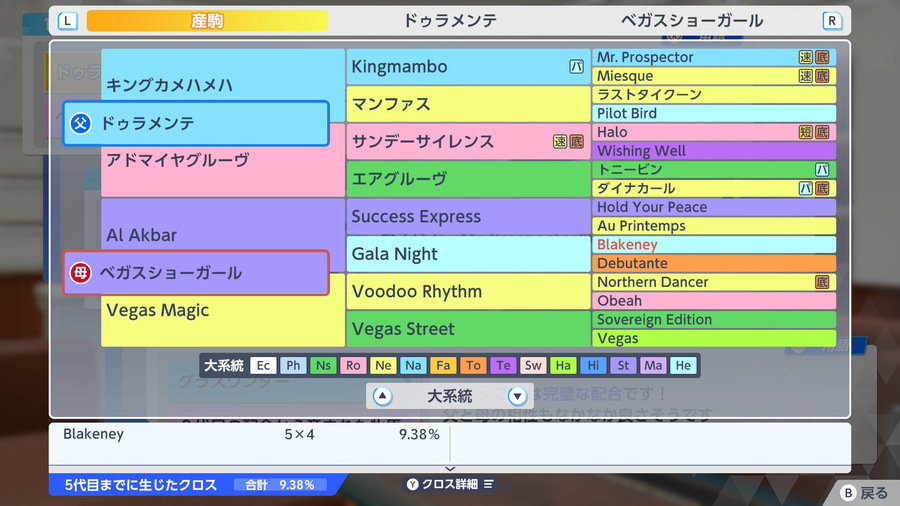
Task: Click the Vegas Street cell
Action: (468, 329)
